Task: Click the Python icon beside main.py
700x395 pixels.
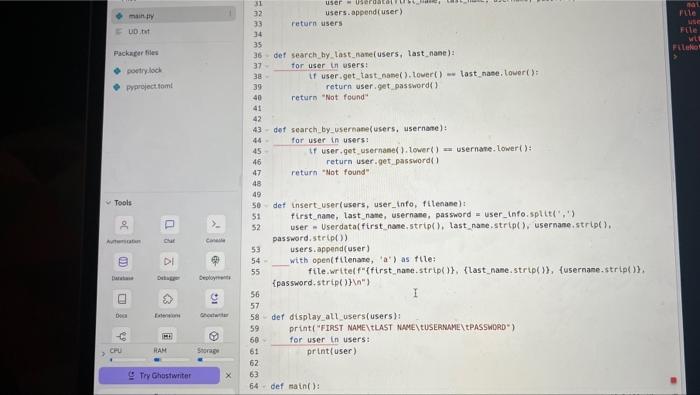Action: [119, 16]
